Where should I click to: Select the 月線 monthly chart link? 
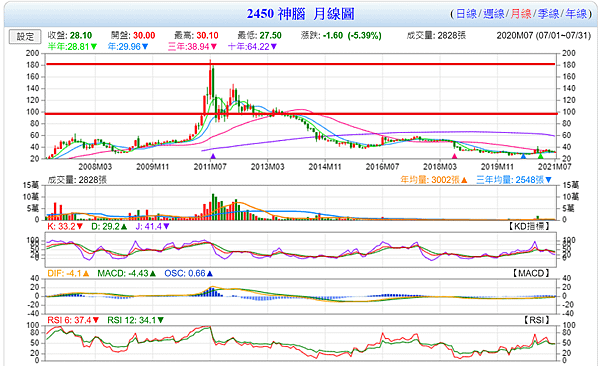521,14
